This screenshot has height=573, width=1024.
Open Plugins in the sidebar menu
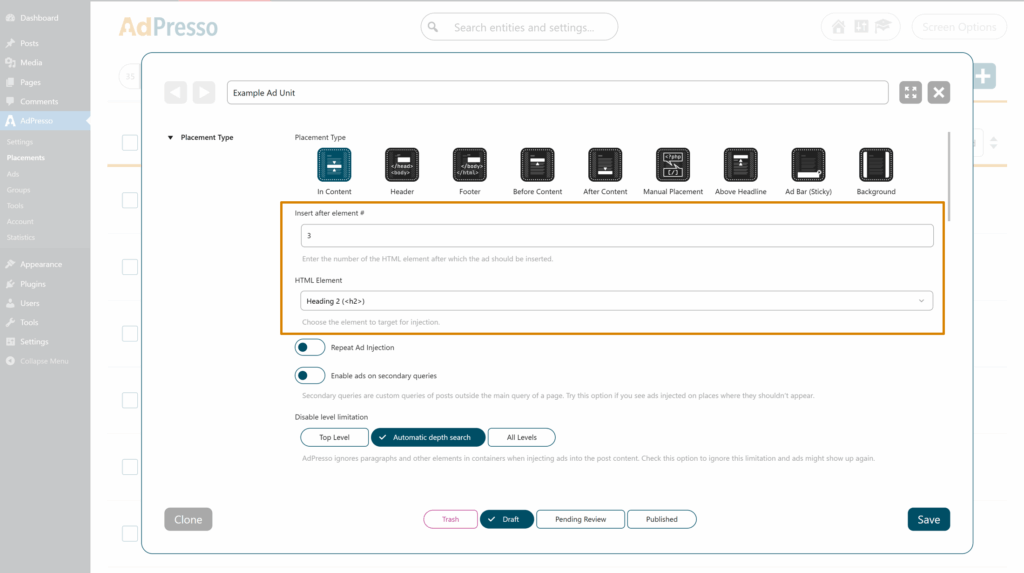[x=33, y=284]
